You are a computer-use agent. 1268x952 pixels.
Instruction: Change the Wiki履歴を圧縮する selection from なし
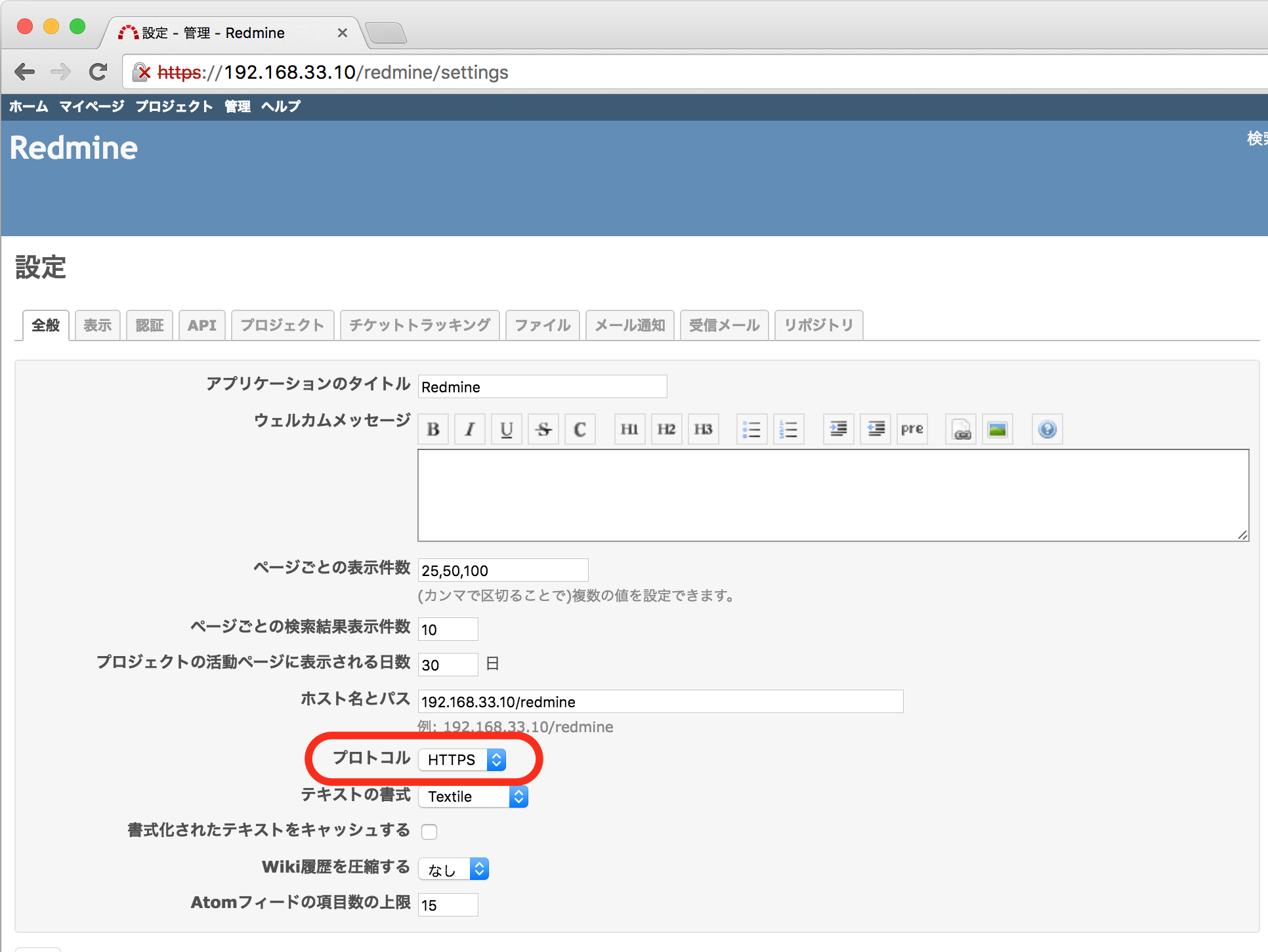(453, 868)
